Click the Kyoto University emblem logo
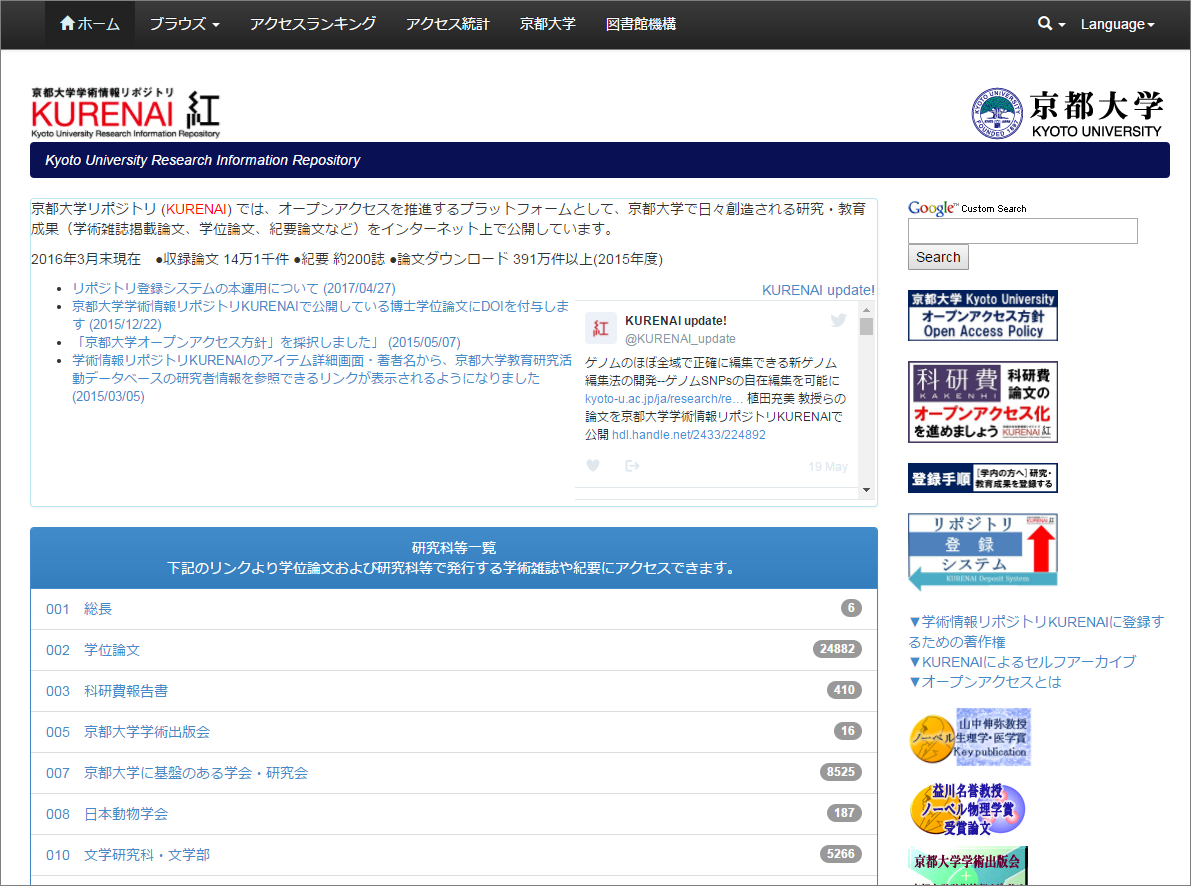The height and width of the screenshot is (886, 1191). [x=997, y=113]
